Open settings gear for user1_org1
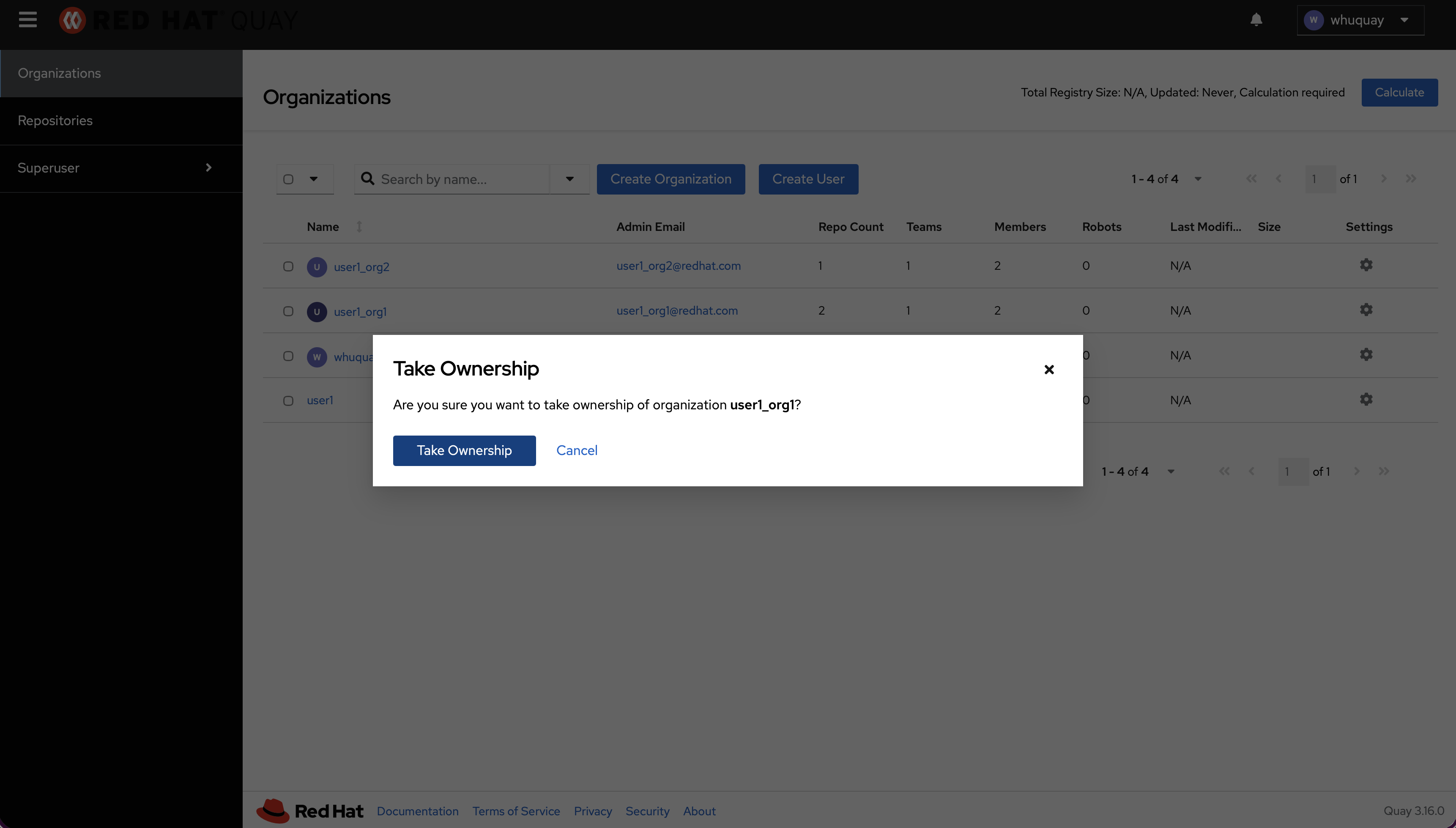 pos(1366,310)
